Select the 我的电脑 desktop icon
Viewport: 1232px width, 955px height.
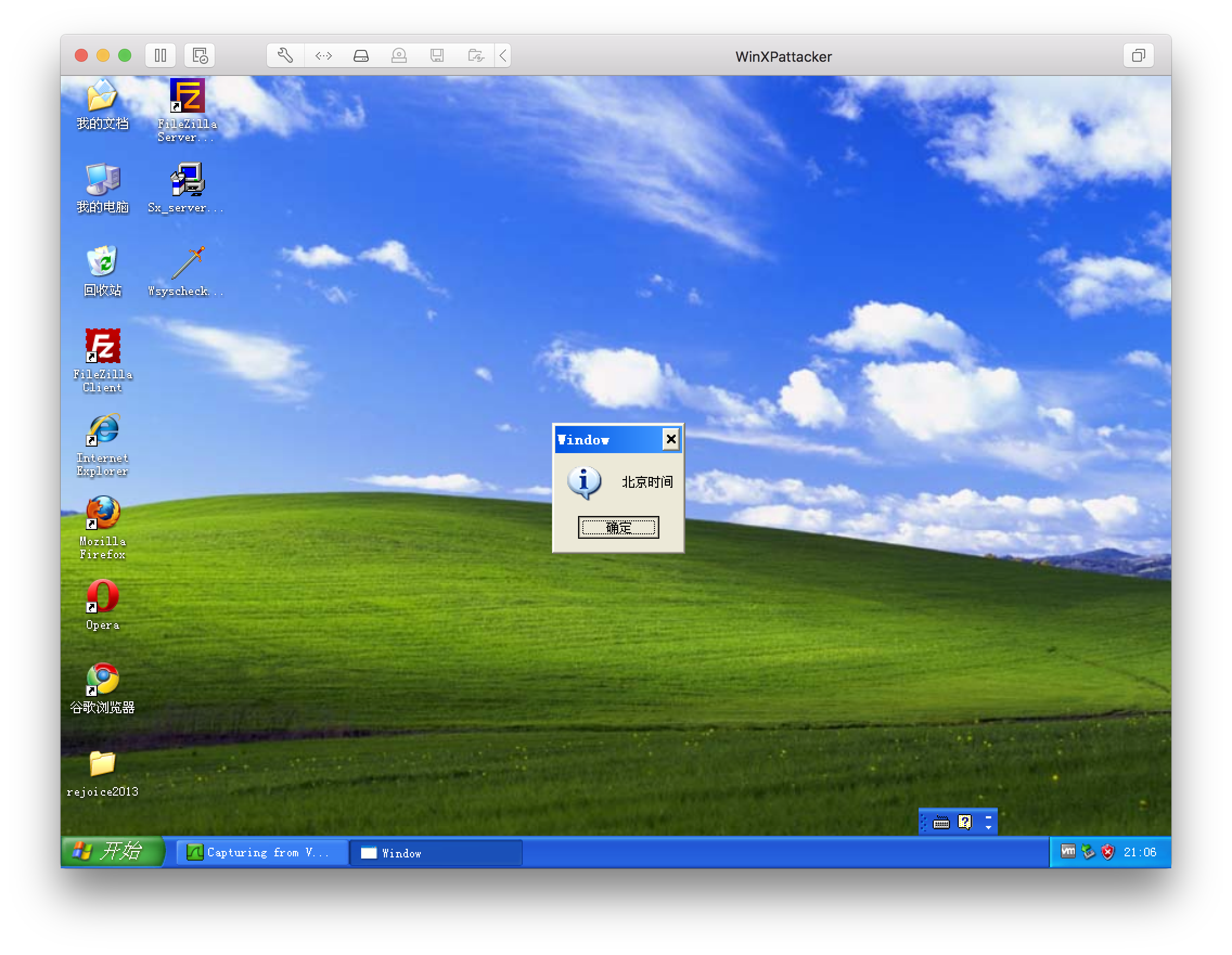[102, 188]
